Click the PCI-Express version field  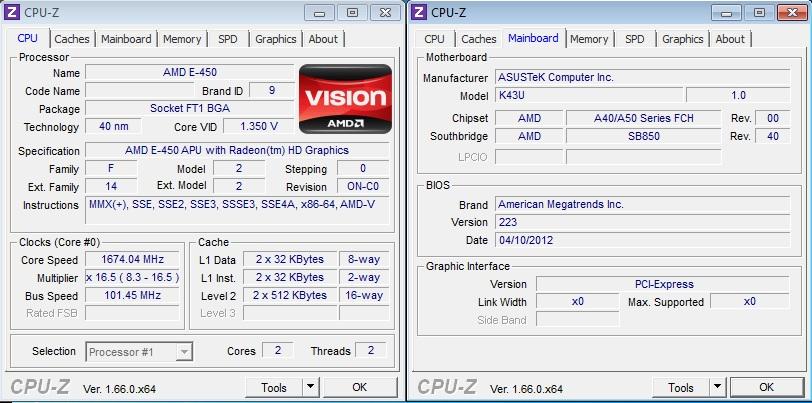coord(662,284)
